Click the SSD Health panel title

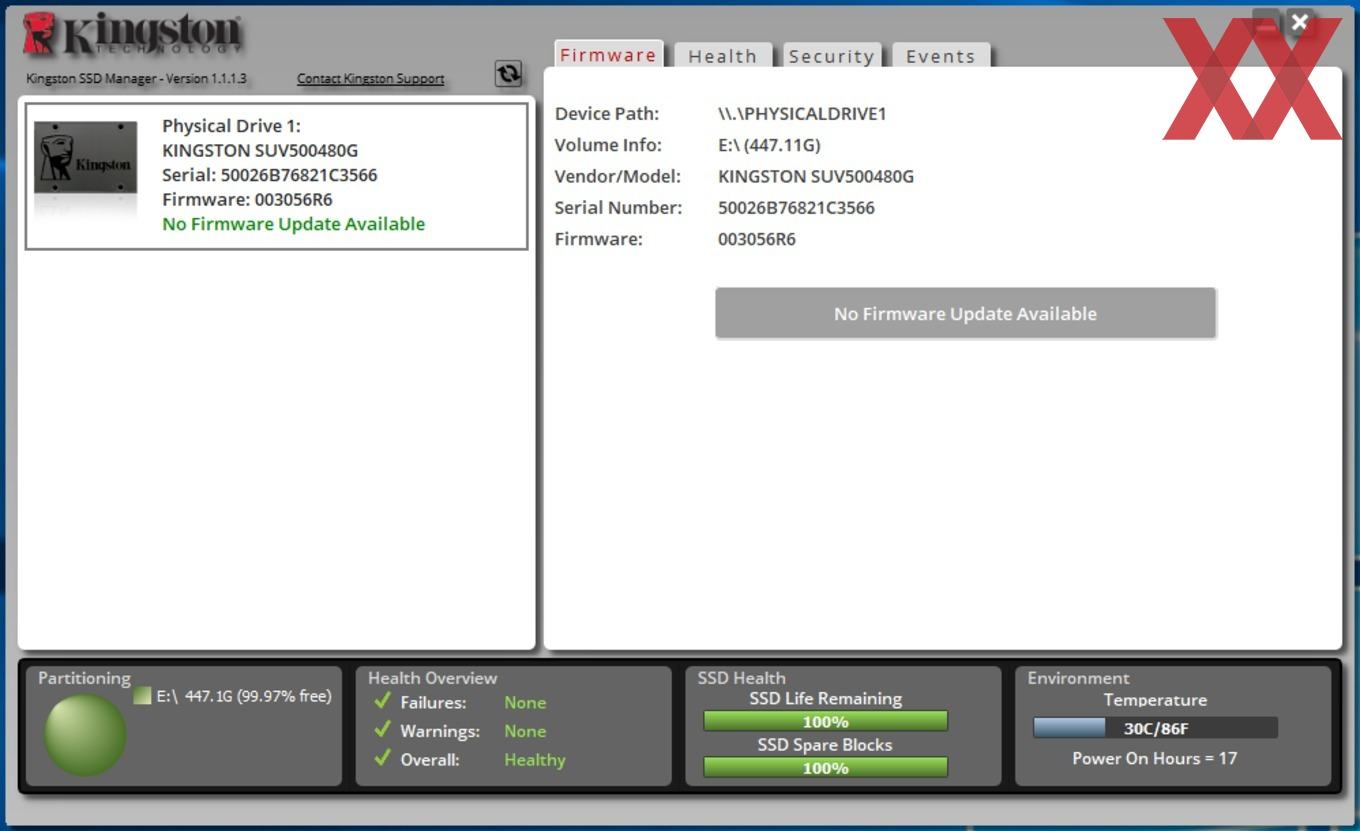pyautogui.click(x=741, y=678)
